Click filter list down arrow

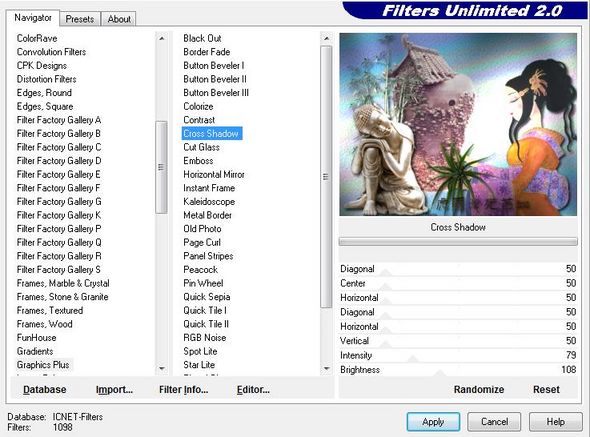[326, 368]
